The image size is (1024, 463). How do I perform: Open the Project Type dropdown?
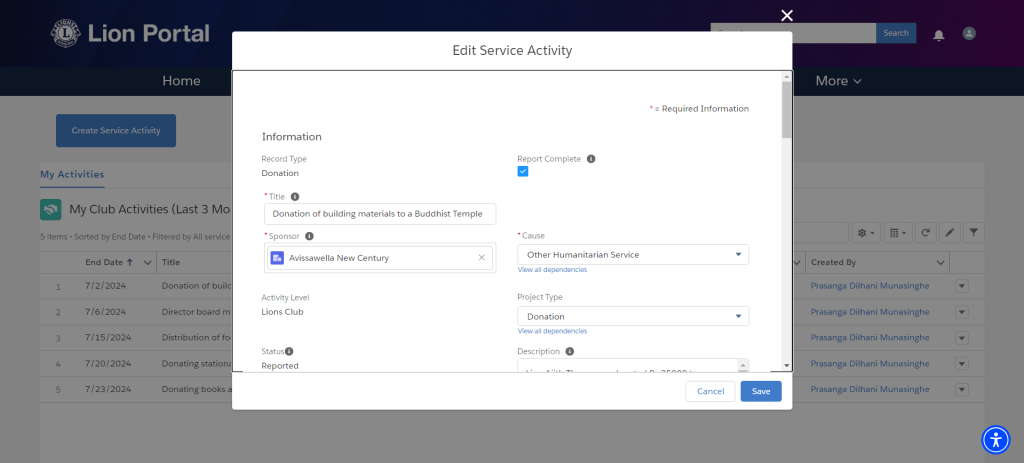coord(633,316)
